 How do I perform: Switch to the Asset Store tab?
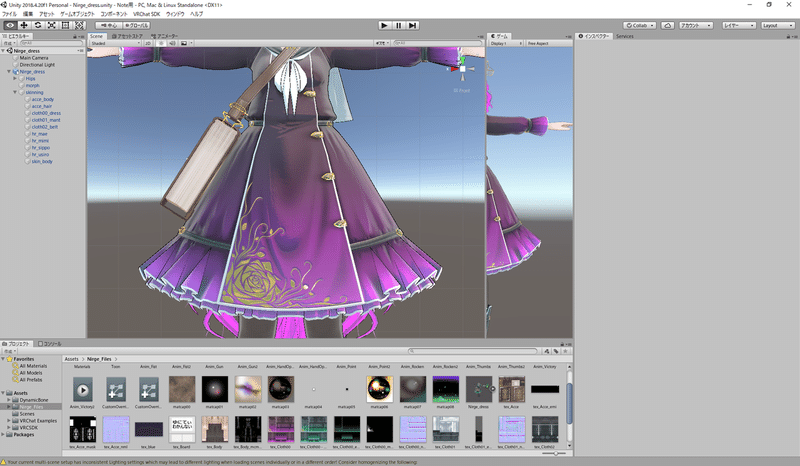(128, 36)
